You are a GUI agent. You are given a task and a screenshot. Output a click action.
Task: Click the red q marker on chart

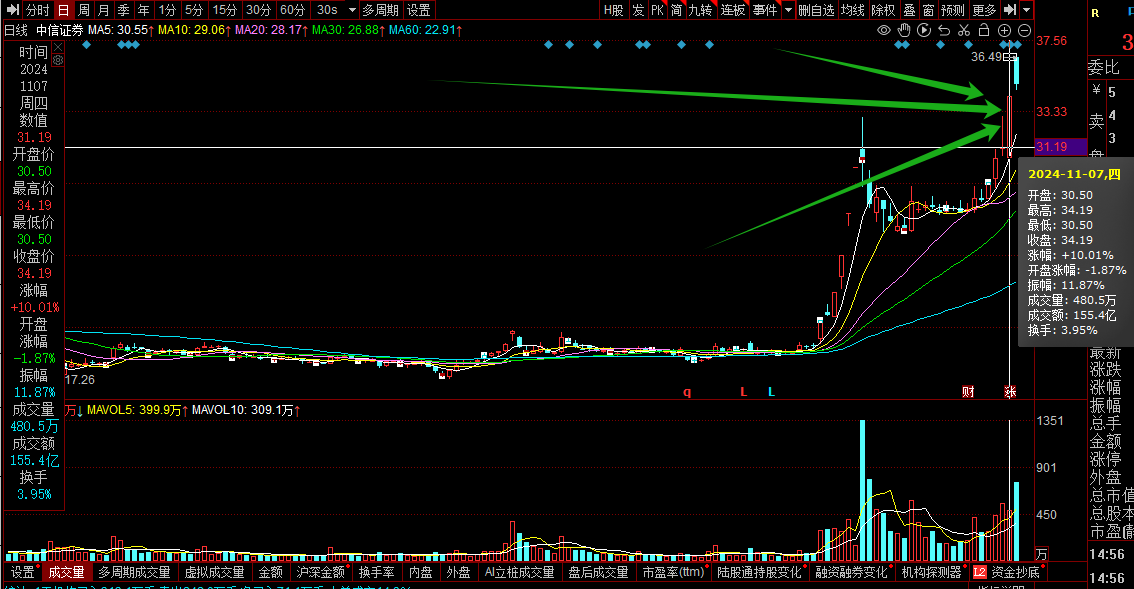(x=687, y=391)
